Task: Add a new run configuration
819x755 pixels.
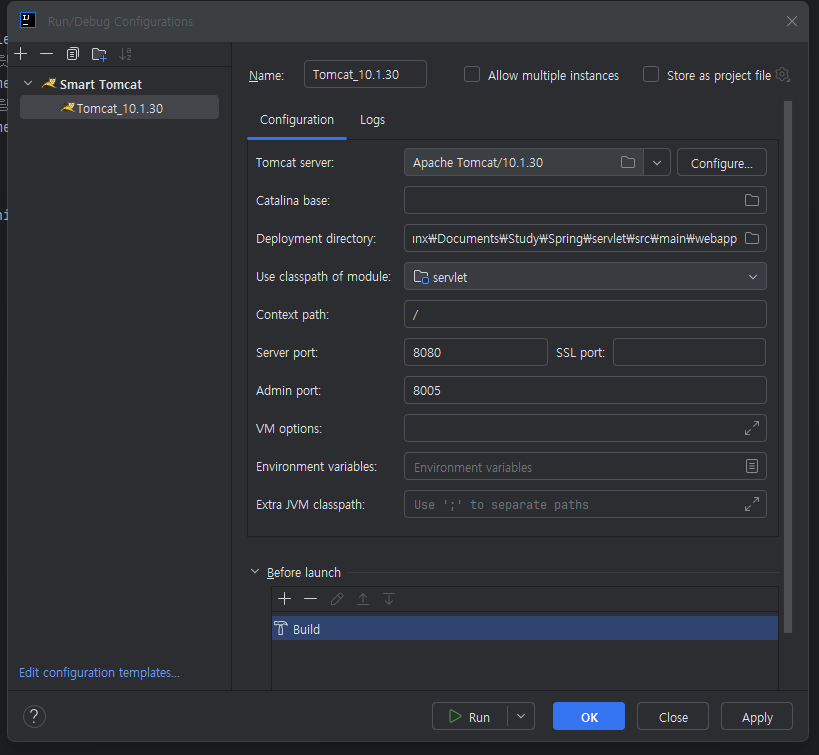Action: pyautogui.click(x=20, y=54)
